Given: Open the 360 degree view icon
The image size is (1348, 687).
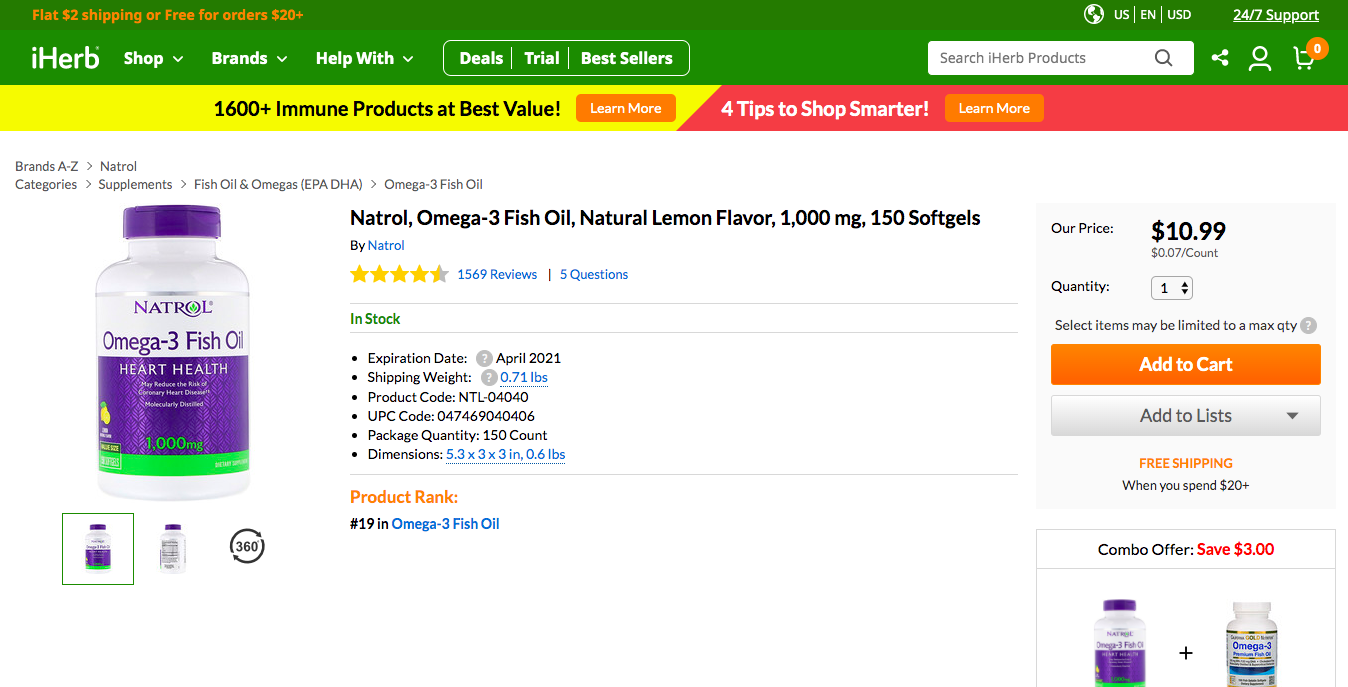Looking at the screenshot, I should click(x=247, y=546).
